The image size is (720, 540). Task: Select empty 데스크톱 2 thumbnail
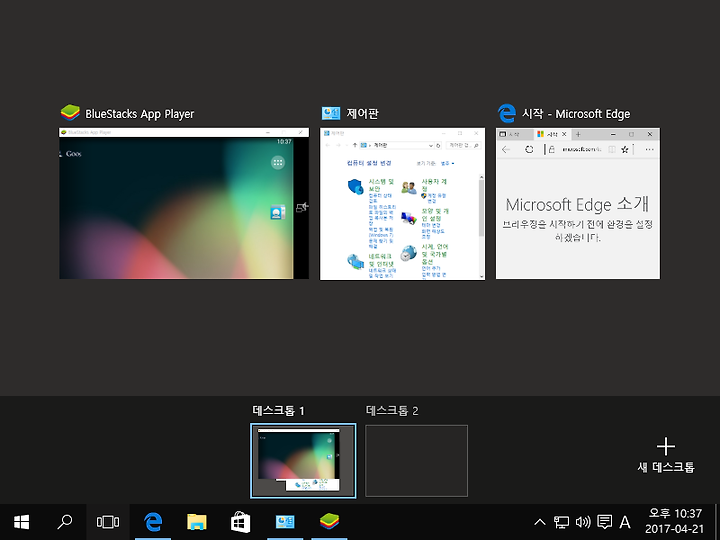point(416,461)
